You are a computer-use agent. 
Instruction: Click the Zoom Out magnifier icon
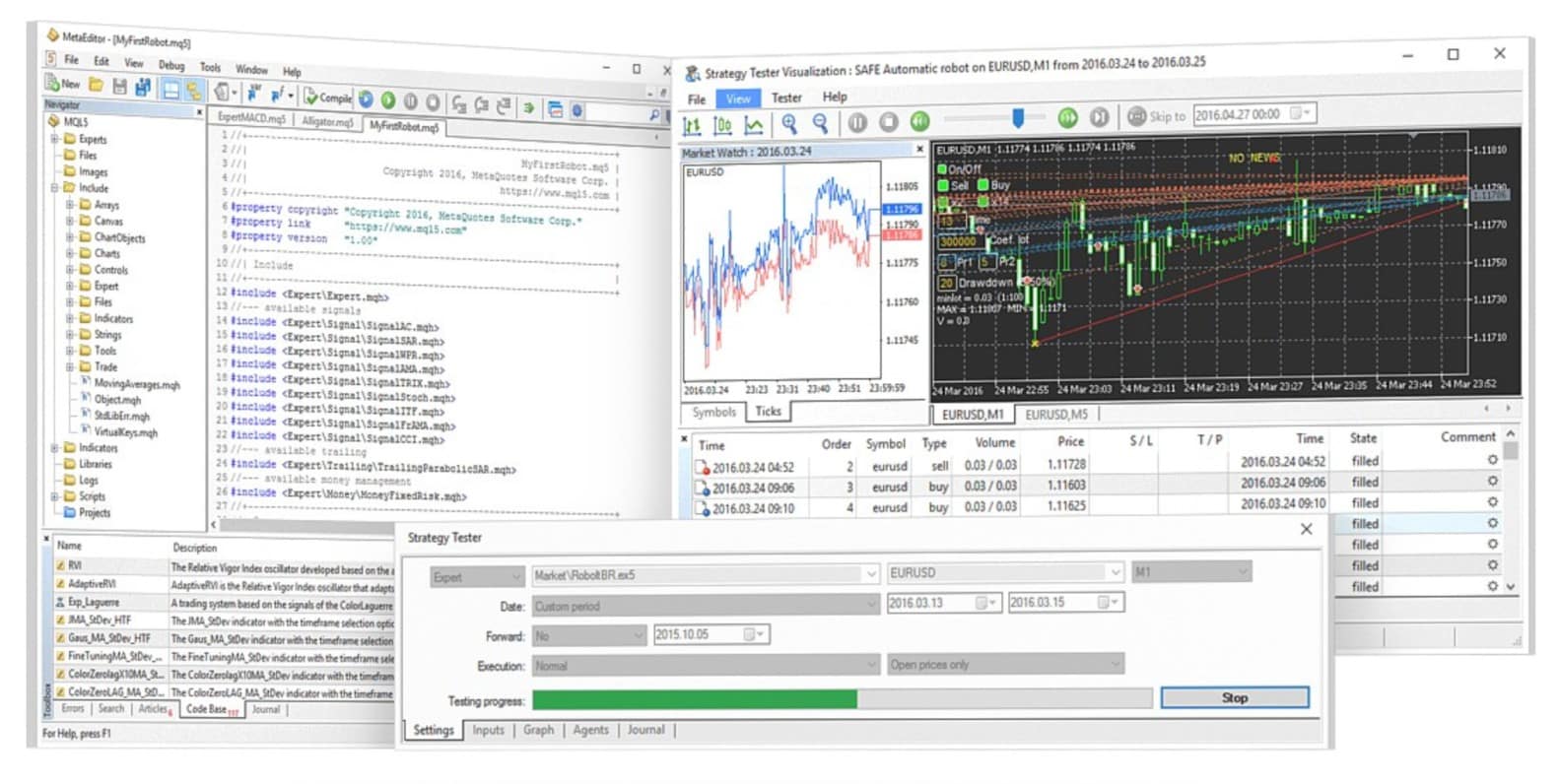click(x=820, y=122)
